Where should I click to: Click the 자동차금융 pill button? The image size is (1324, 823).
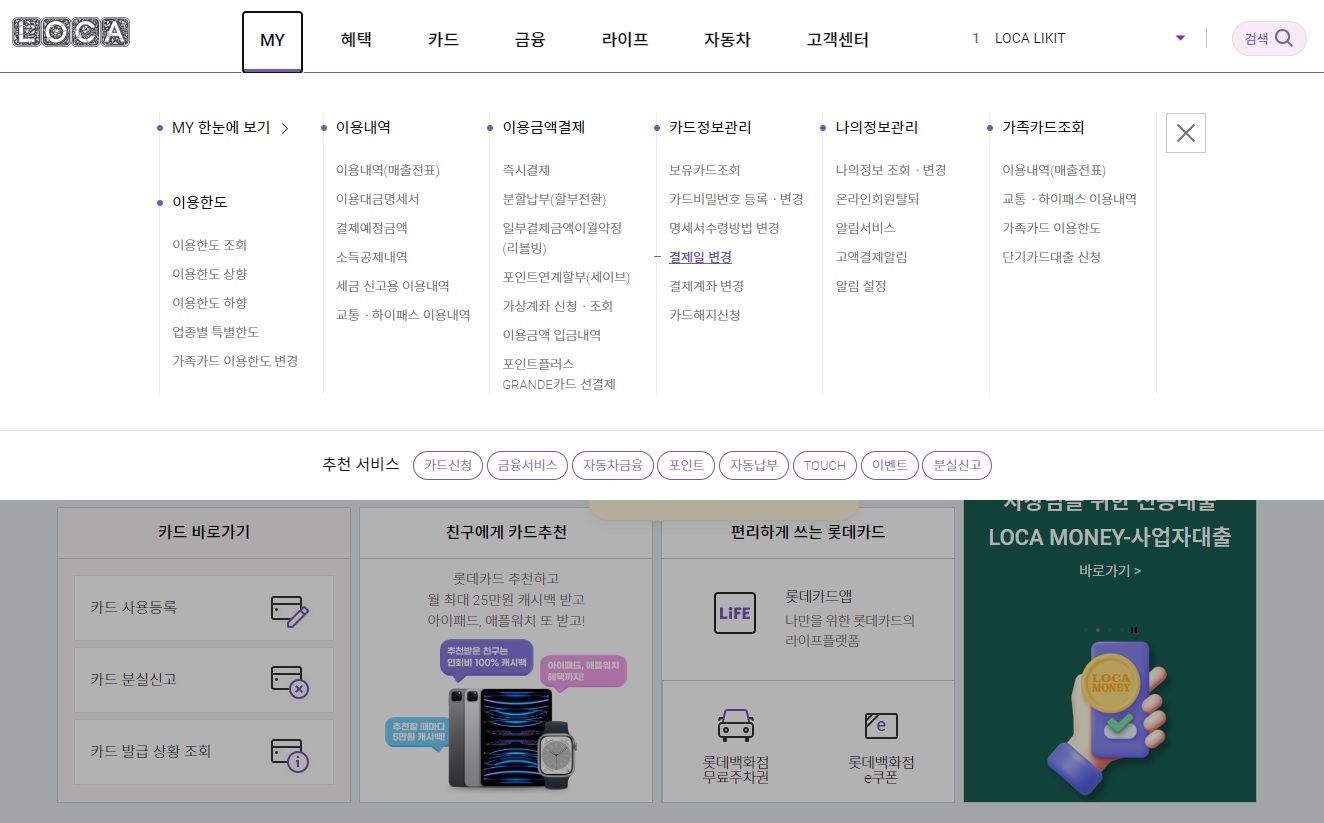click(613, 465)
